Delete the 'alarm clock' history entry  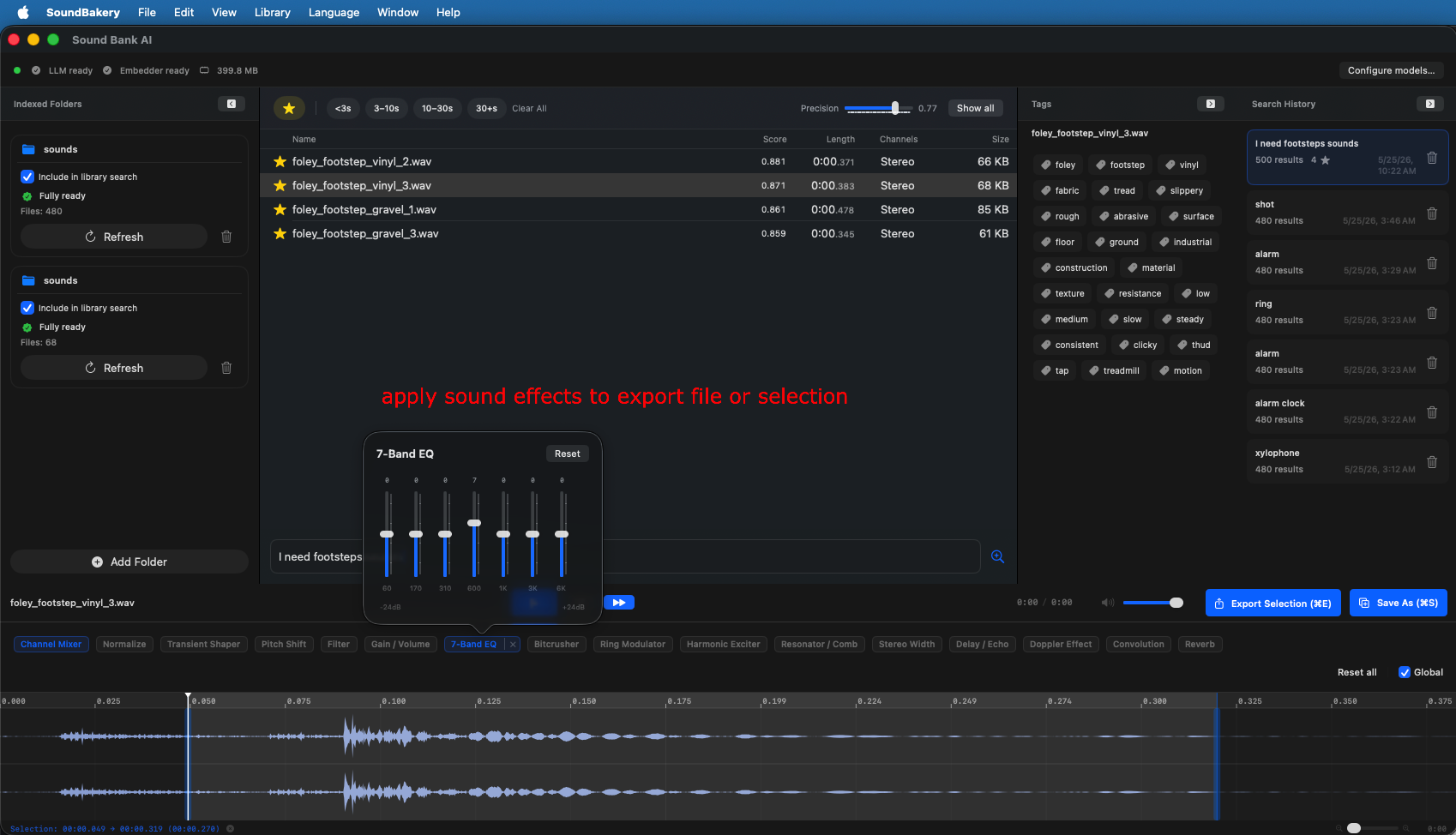pos(1432,412)
